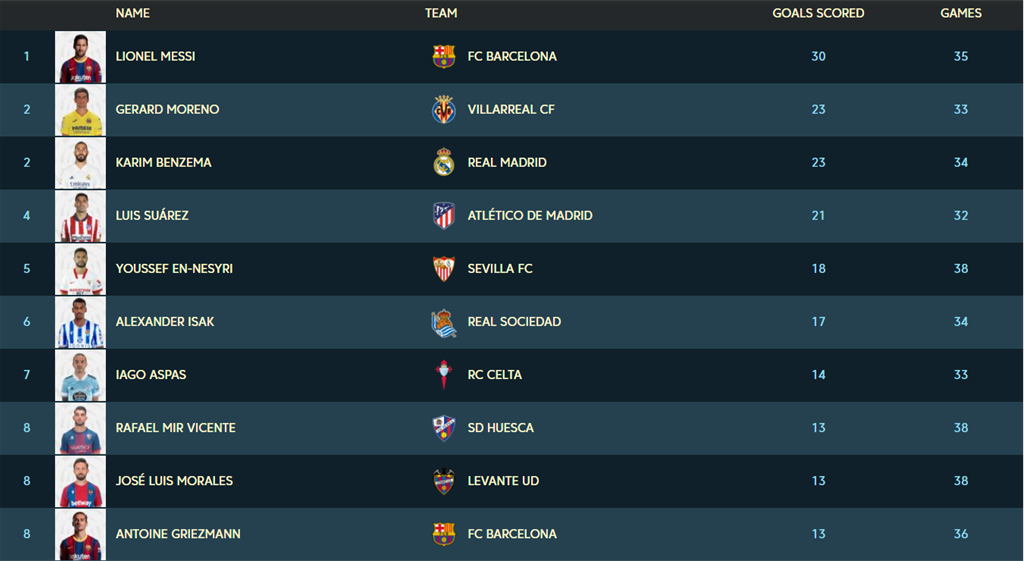The height and width of the screenshot is (561, 1024).
Task: Click the Real Madrid crest icon
Action: coord(443,162)
